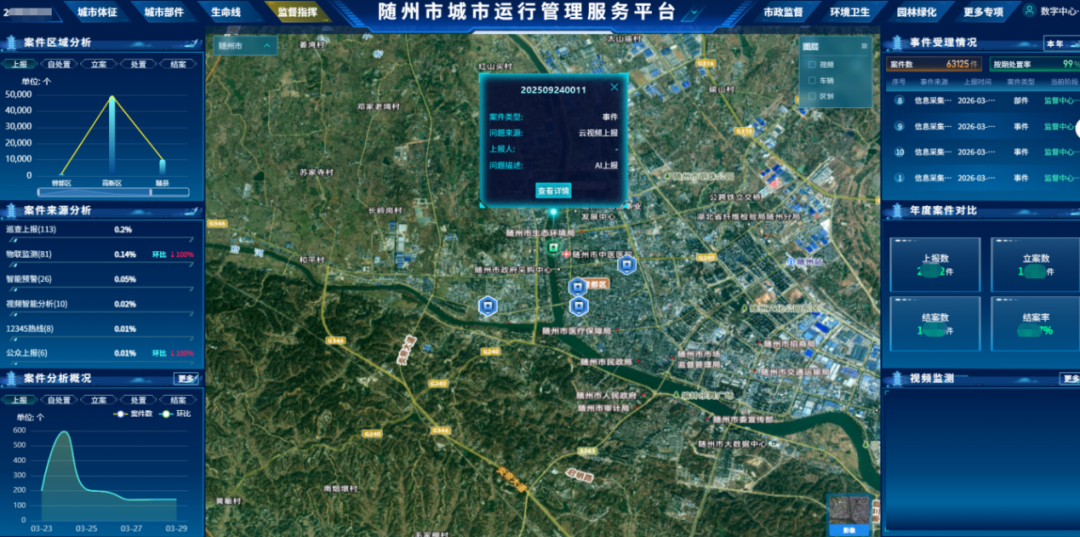Enable the 区划 layer checkbox

click(x=812, y=96)
